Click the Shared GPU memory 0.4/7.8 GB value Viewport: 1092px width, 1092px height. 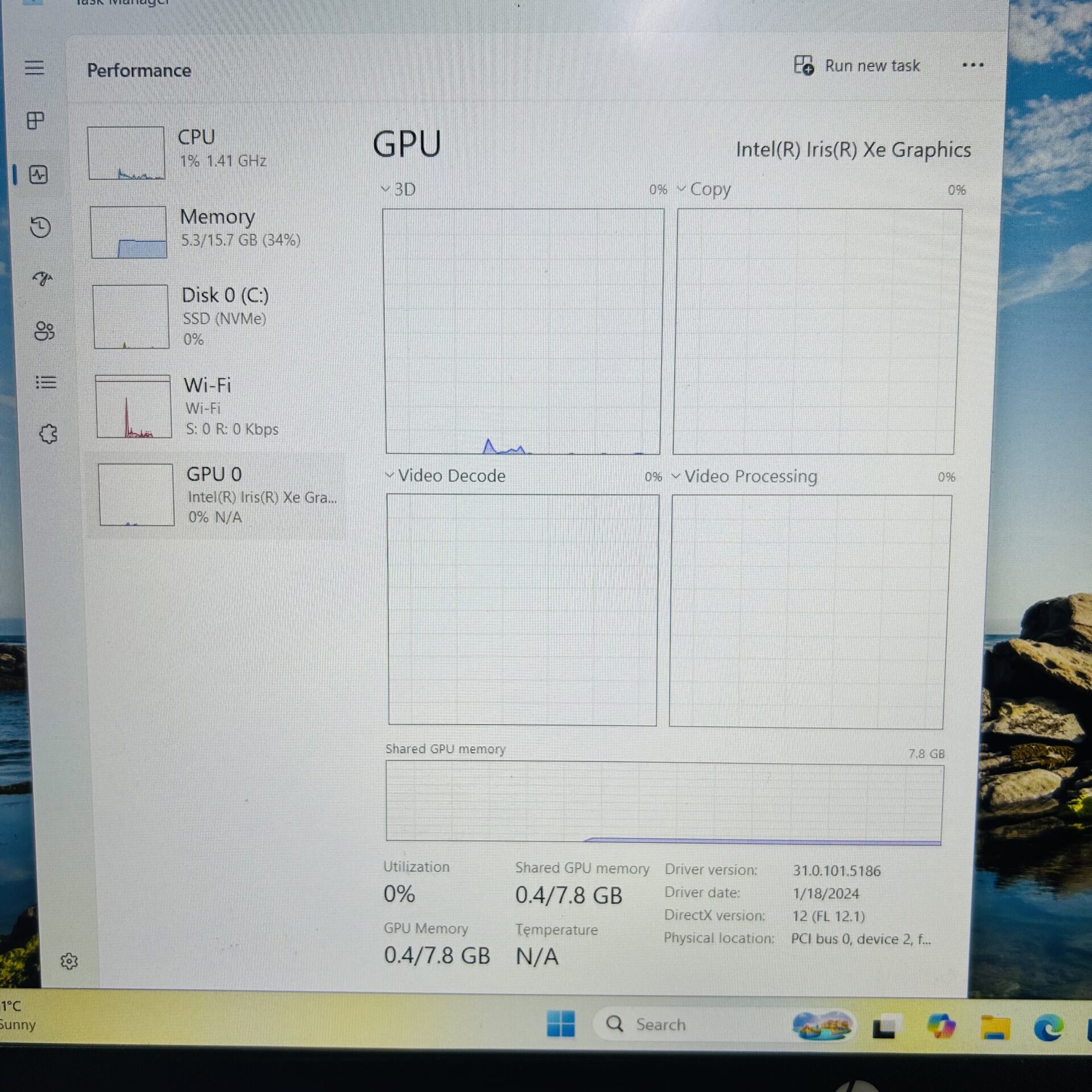[x=569, y=895]
